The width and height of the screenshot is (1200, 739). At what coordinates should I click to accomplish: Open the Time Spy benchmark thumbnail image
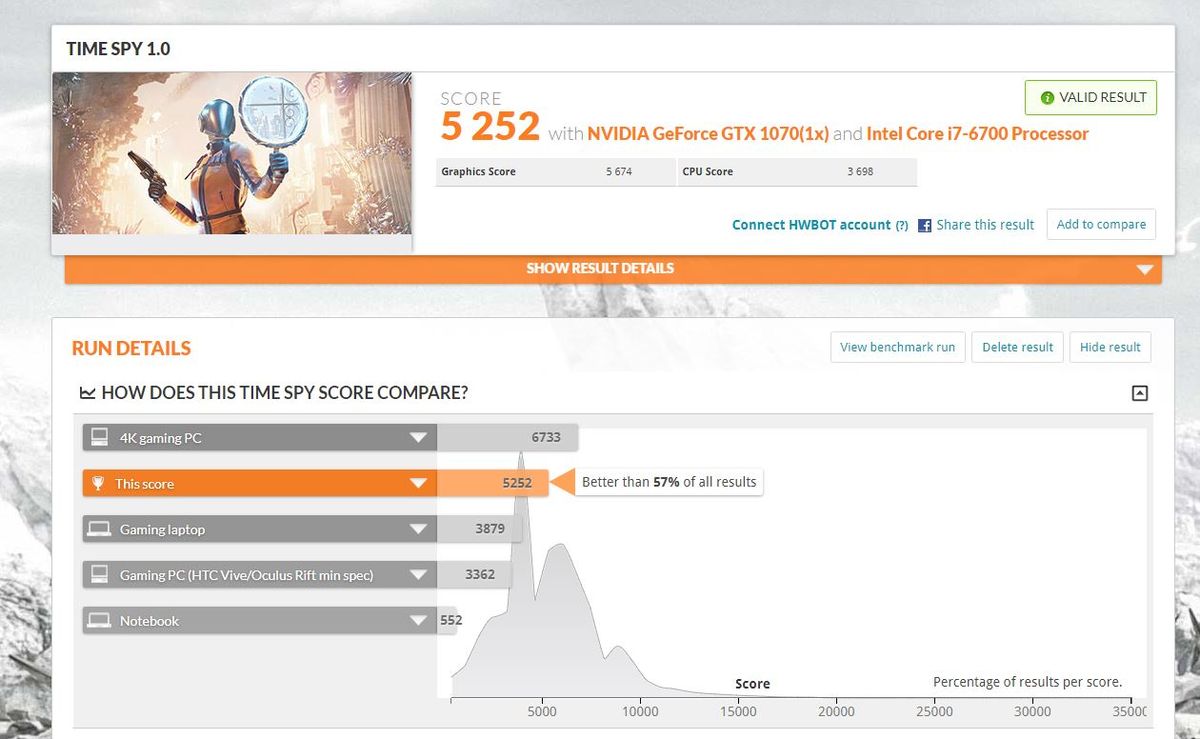click(232, 153)
